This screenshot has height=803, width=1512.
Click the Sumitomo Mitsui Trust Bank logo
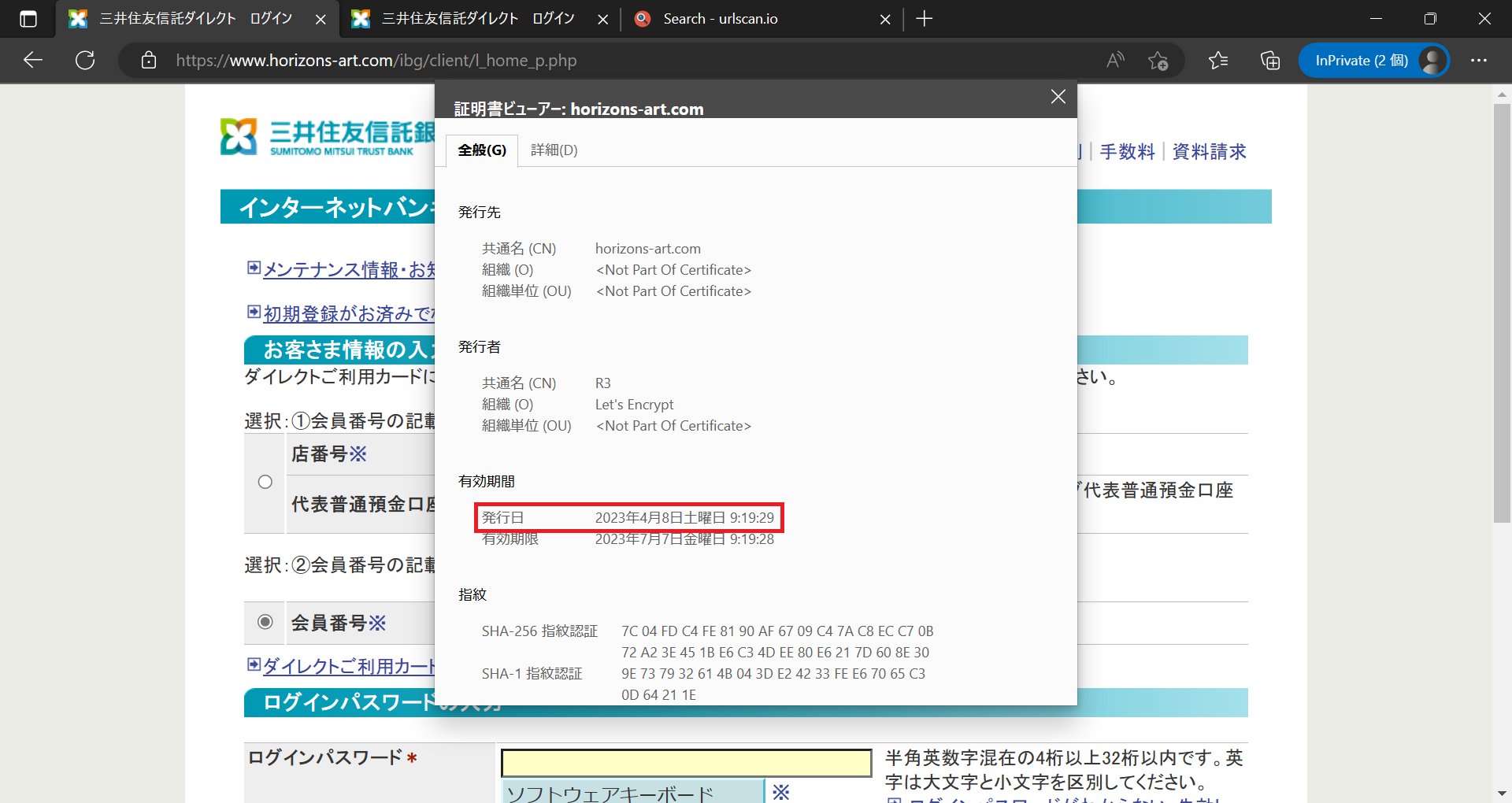tap(327, 137)
